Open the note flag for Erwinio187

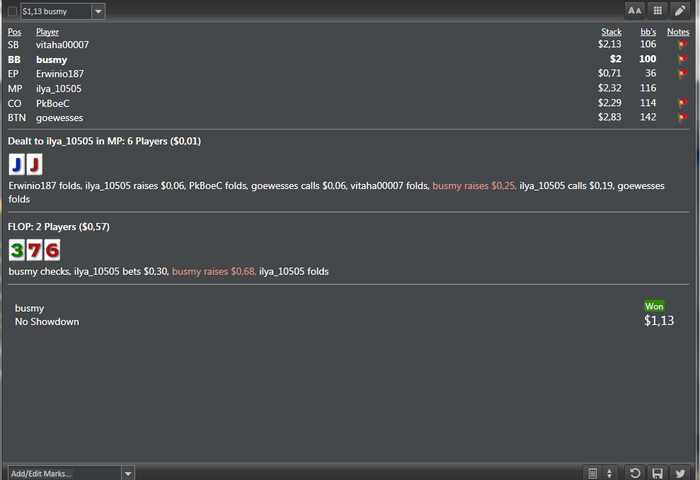[x=683, y=73]
